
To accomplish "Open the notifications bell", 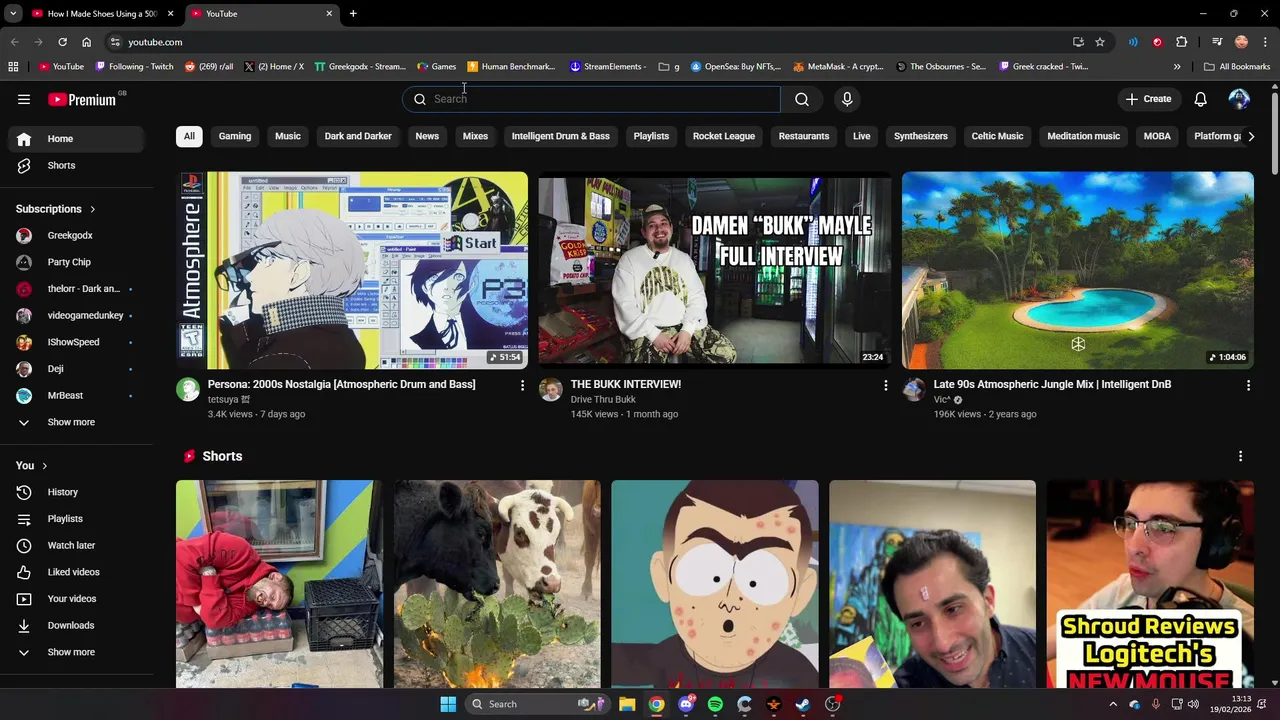I will 1200,99.
